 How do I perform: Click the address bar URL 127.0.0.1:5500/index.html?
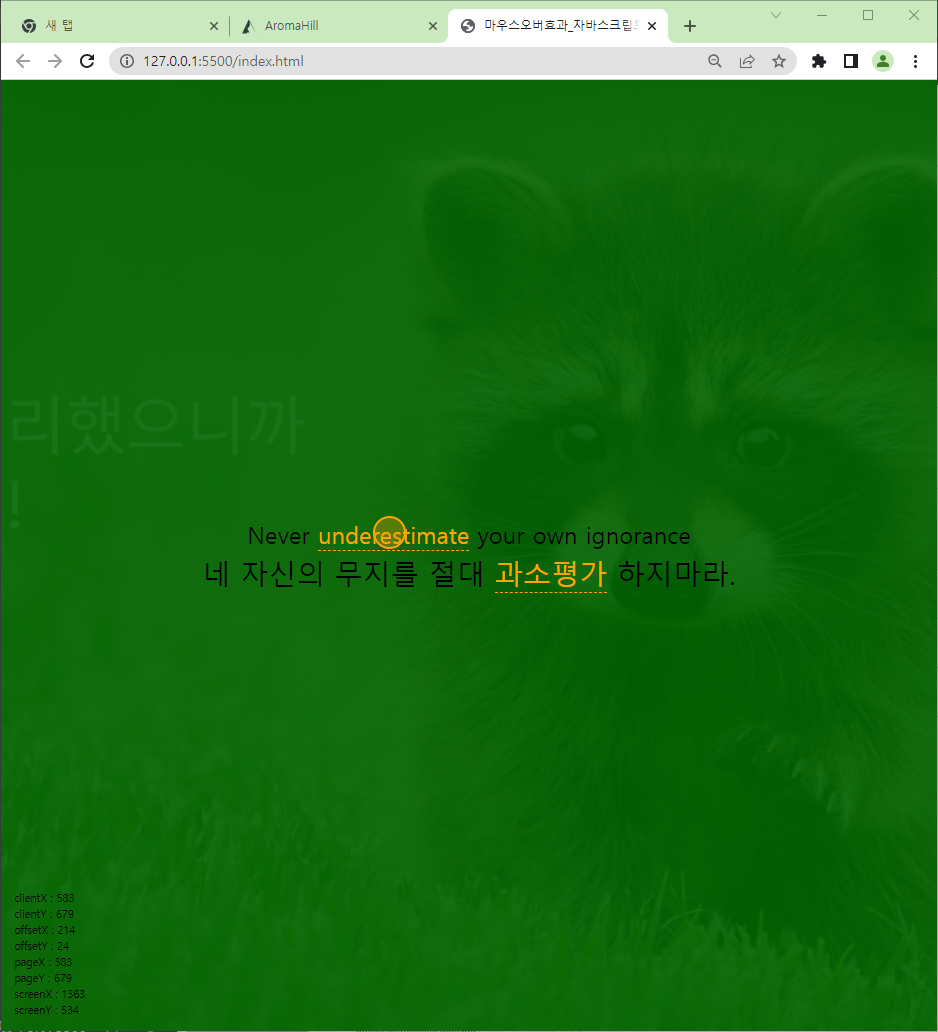click(223, 61)
